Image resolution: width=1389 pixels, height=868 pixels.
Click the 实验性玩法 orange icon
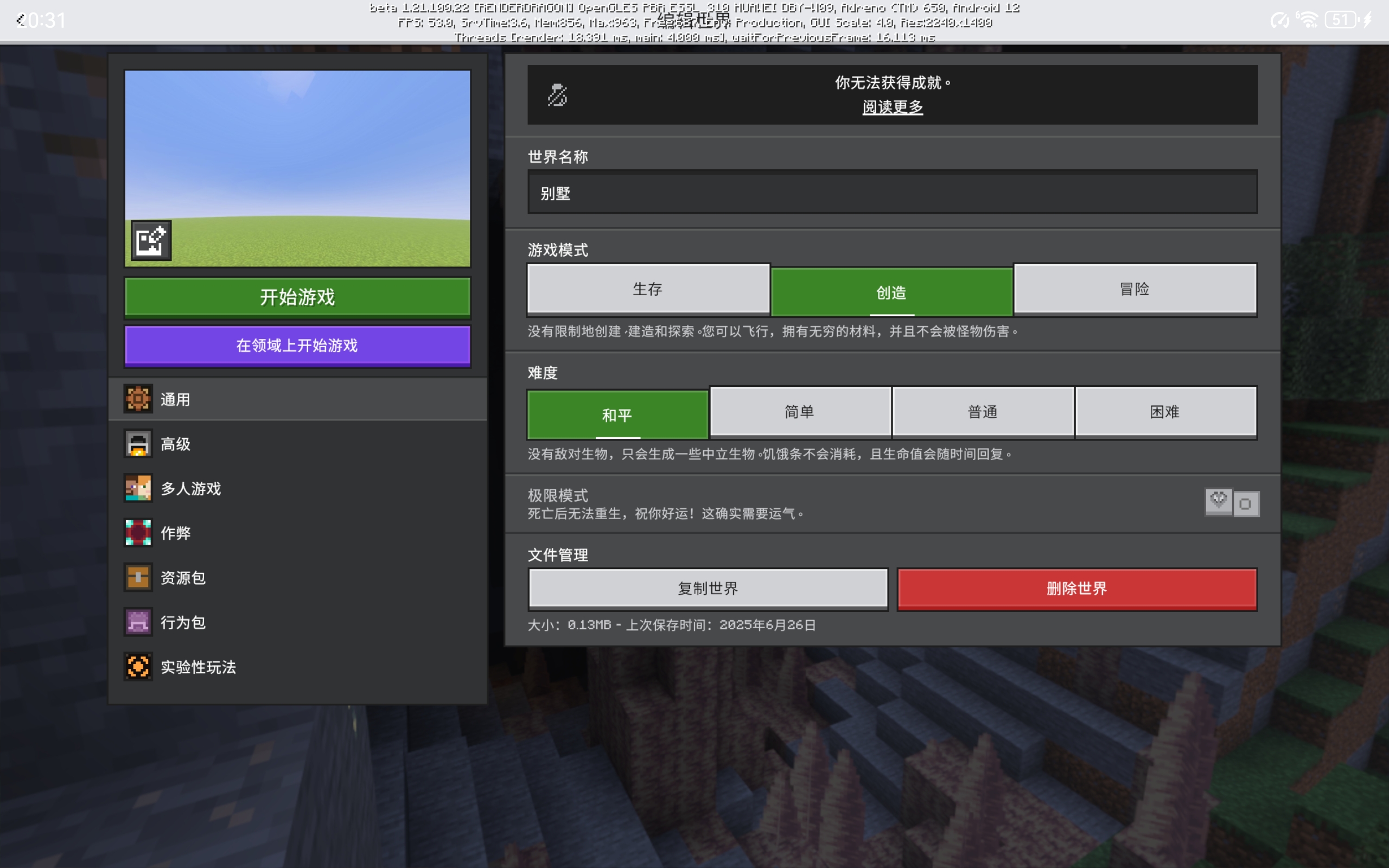click(x=138, y=667)
